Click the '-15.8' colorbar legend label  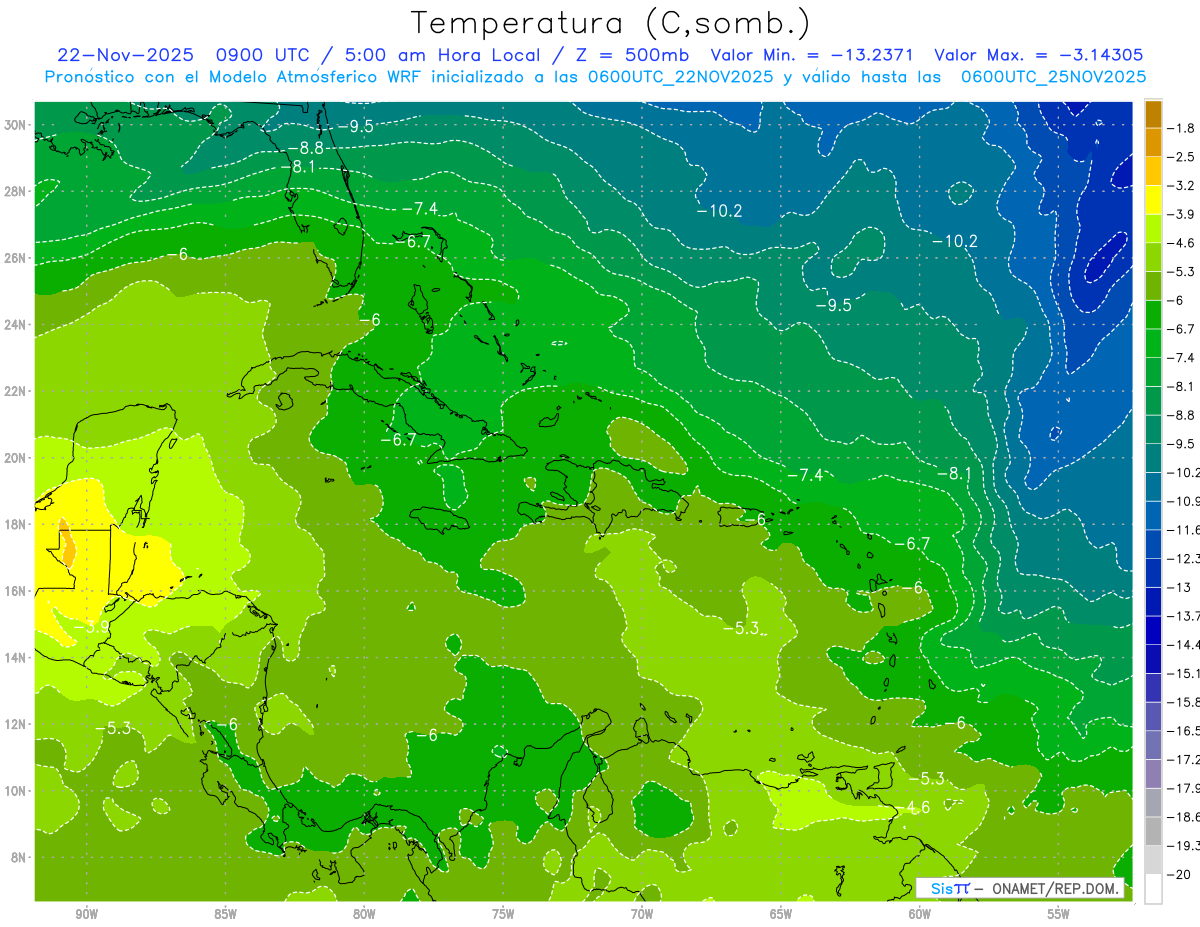1183,702
